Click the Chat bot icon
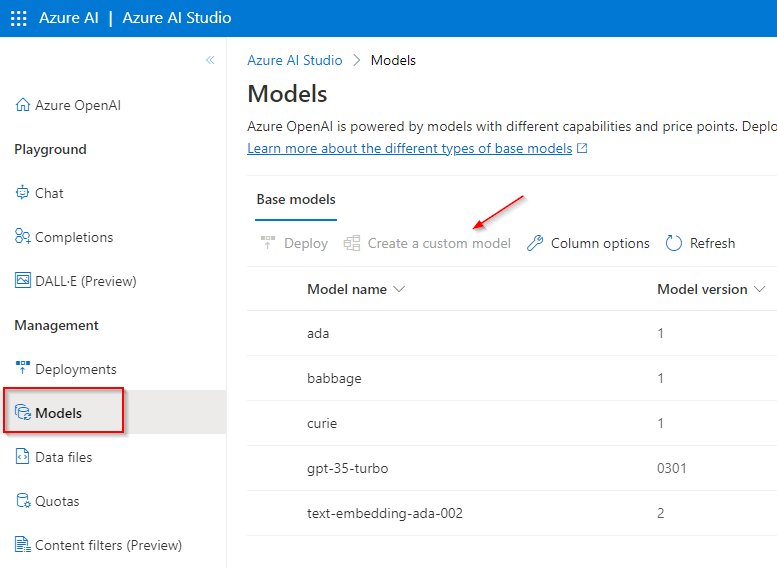This screenshot has height=568, width=777. 22,192
